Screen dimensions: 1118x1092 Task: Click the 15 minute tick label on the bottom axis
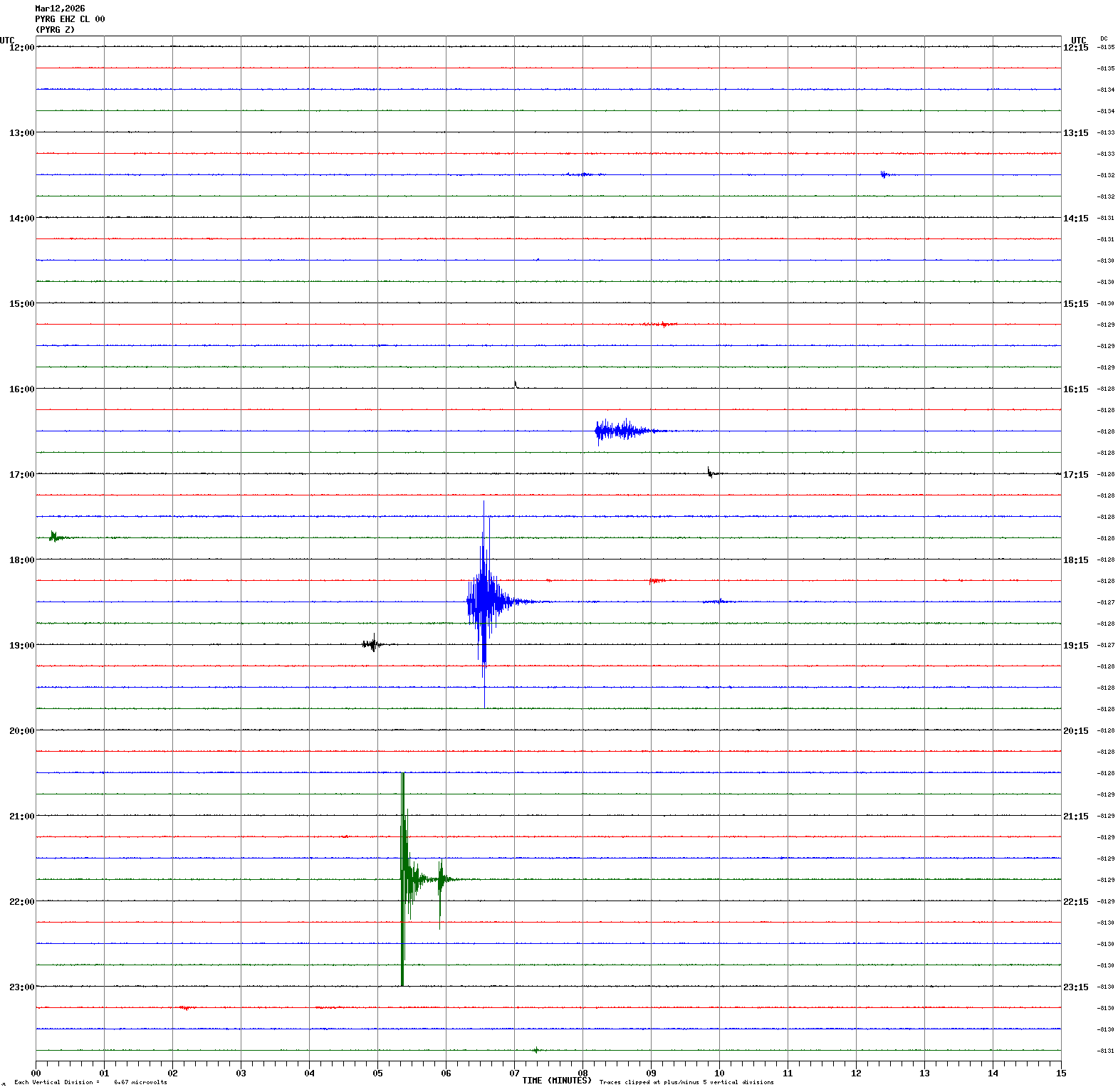(1060, 1073)
